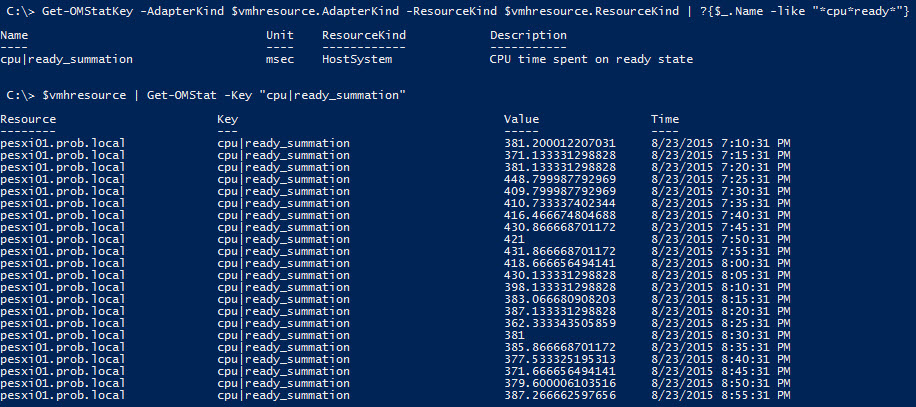Viewport: 916px width, 407px height.
Task: Click the Resource column header
Action: (x=28, y=119)
